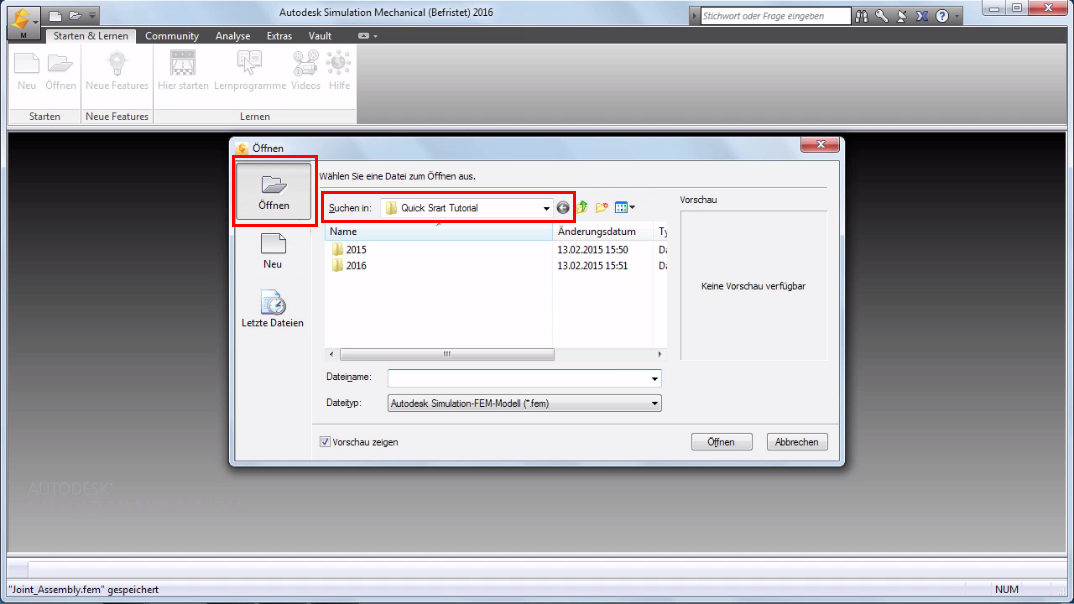
Task: Open the Analyse ribbon tab
Action: point(233,36)
